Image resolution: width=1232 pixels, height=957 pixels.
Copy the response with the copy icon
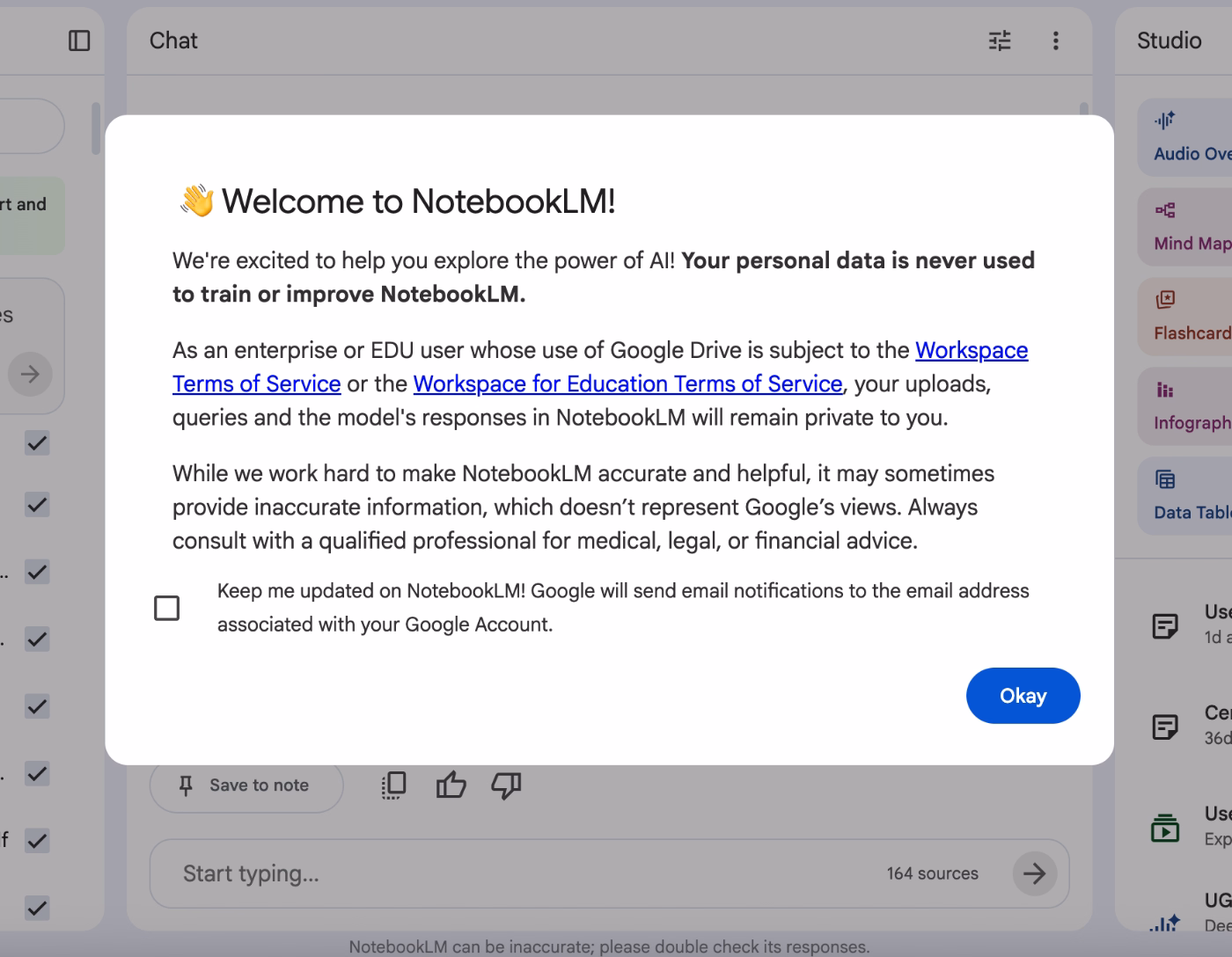point(394,785)
